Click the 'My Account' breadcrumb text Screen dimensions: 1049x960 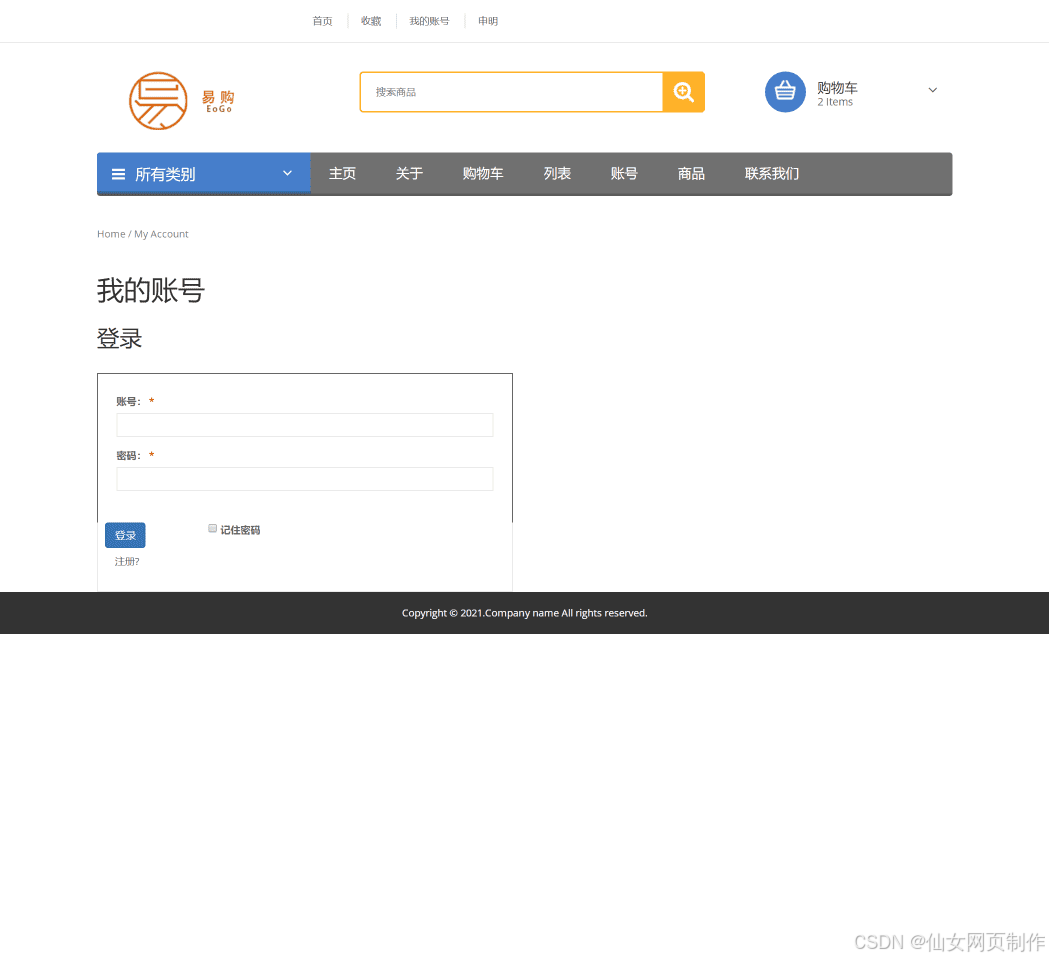click(161, 234)
